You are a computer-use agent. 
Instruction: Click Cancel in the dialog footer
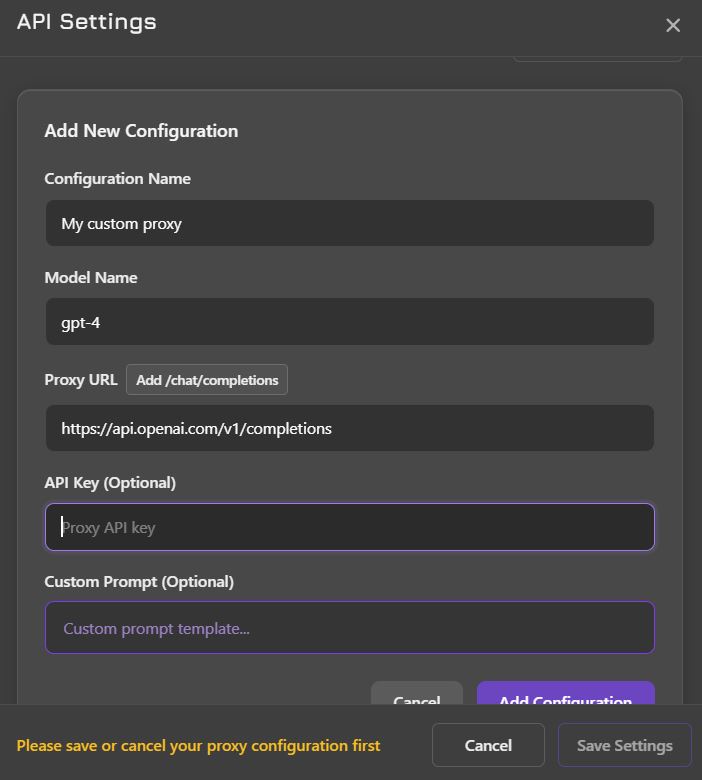coord(488,745)
